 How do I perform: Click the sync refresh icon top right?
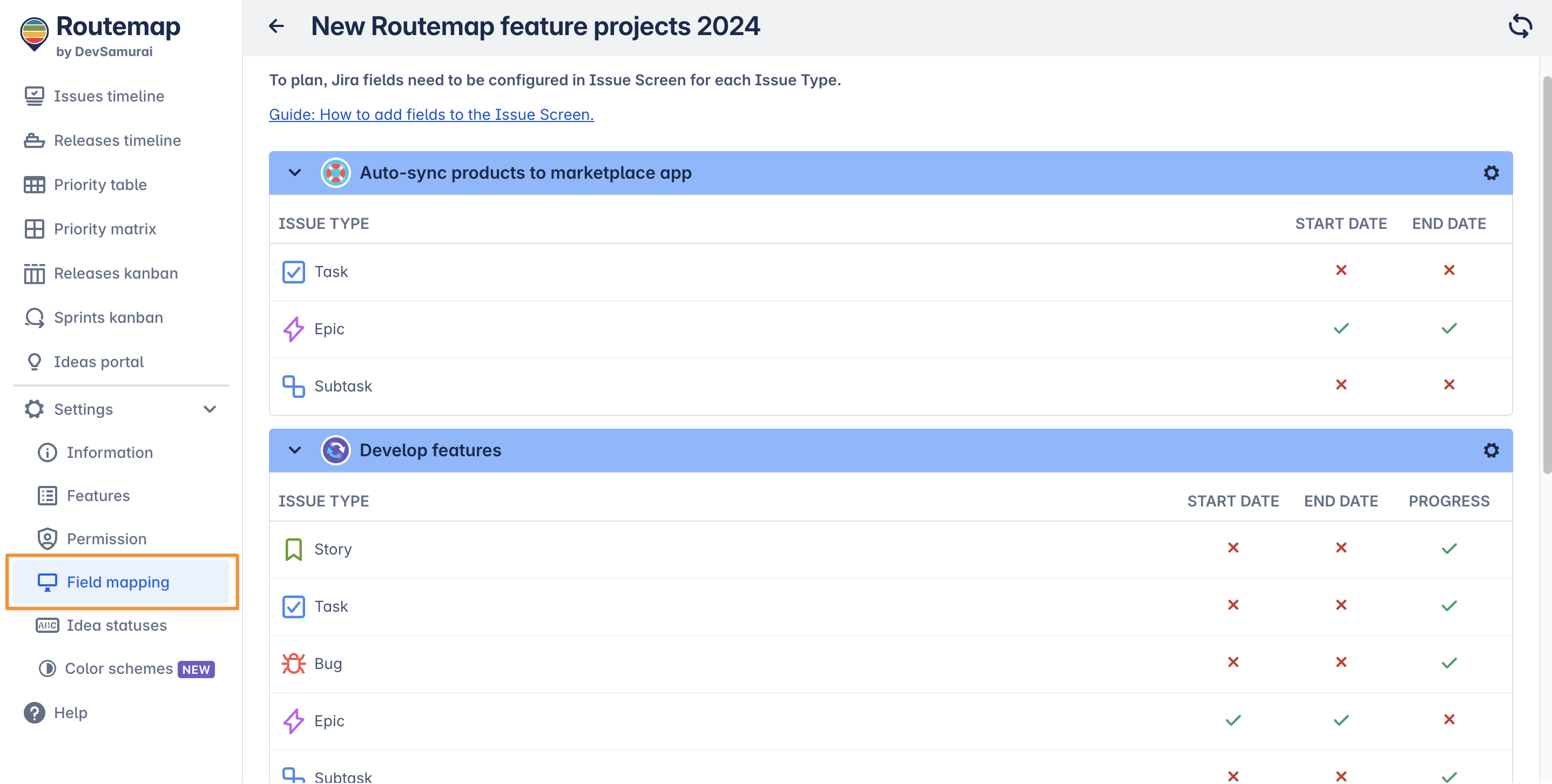pyautogui.click(x=1520, y=26)
